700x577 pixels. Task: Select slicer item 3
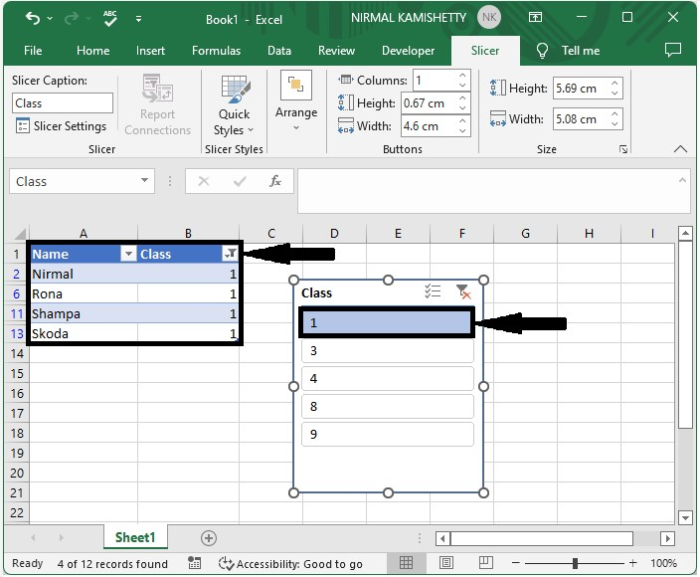click(x=387, y=351)
